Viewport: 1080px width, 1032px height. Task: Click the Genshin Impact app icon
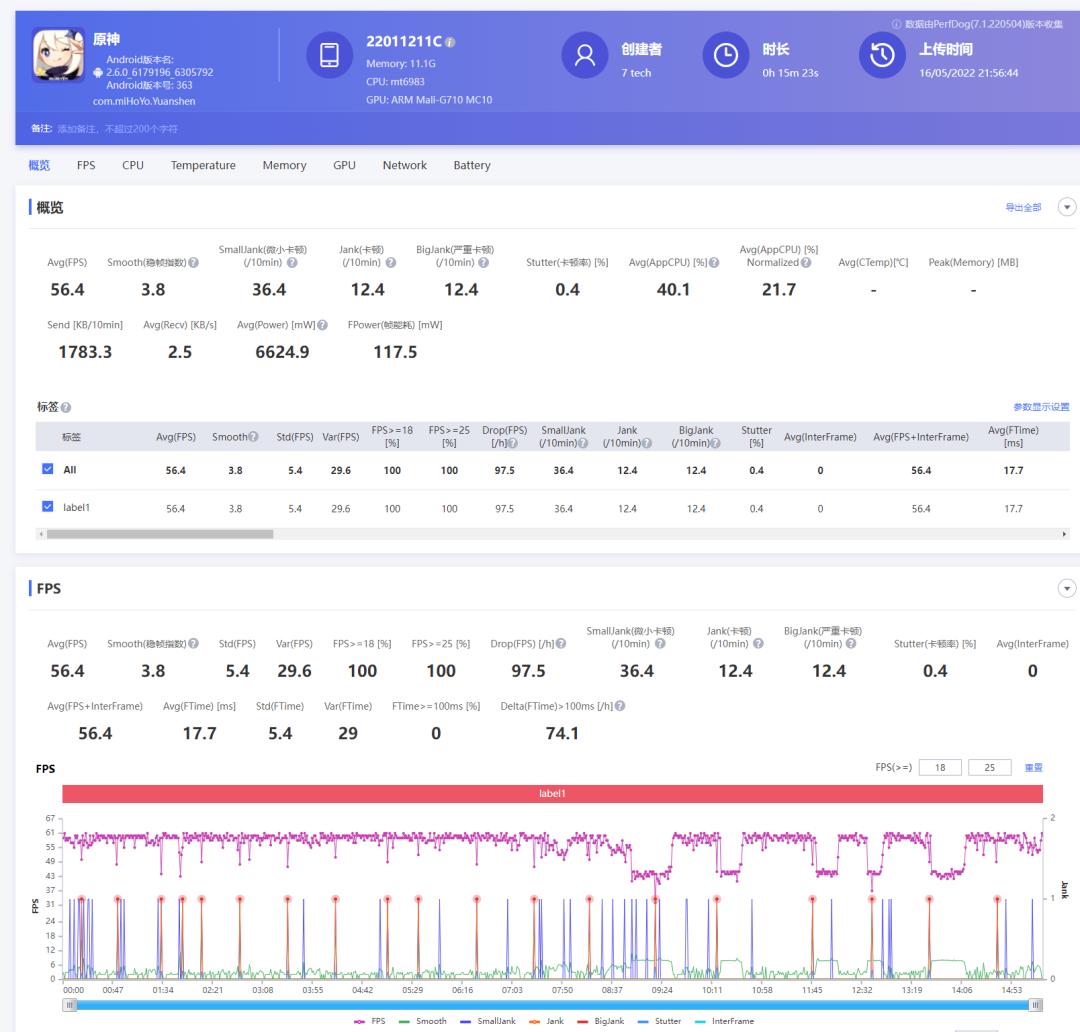pos(58,55)
